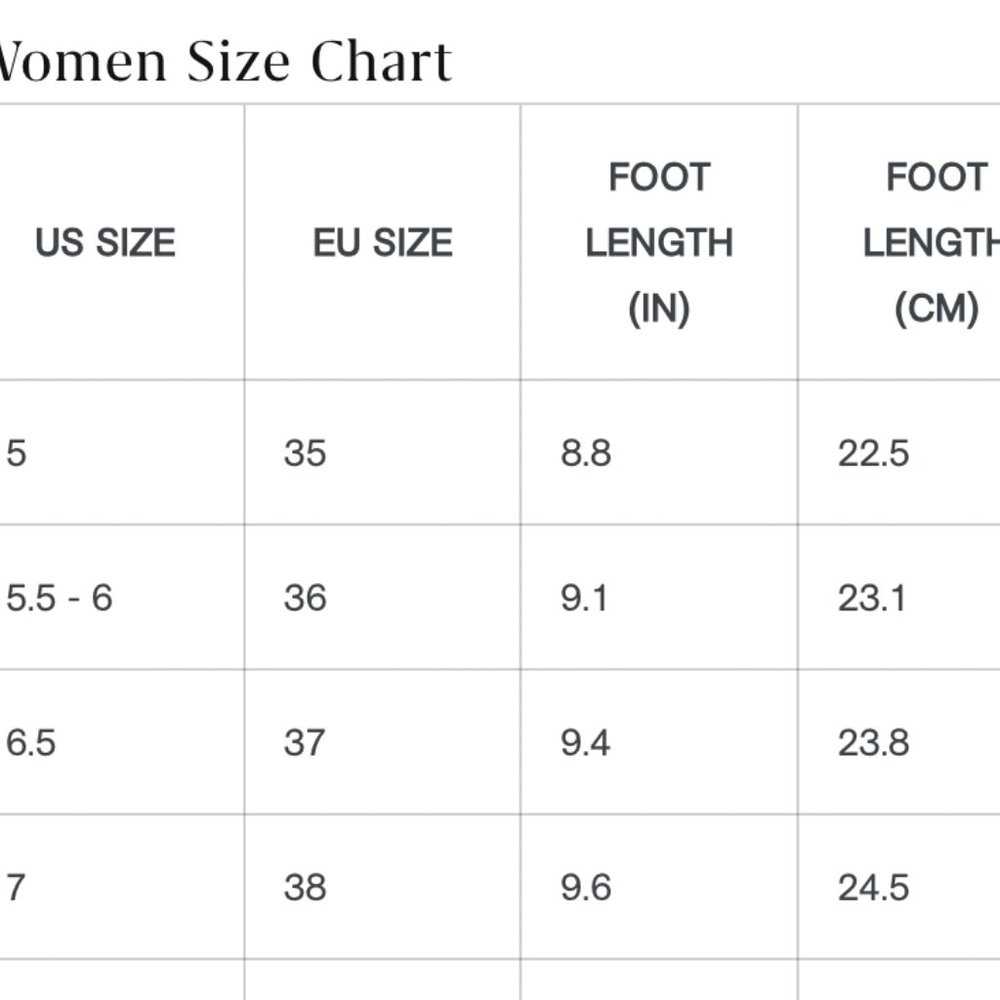Select the EU SIZE column header
1000x1000 pixels.
click(x=383, y=242)
